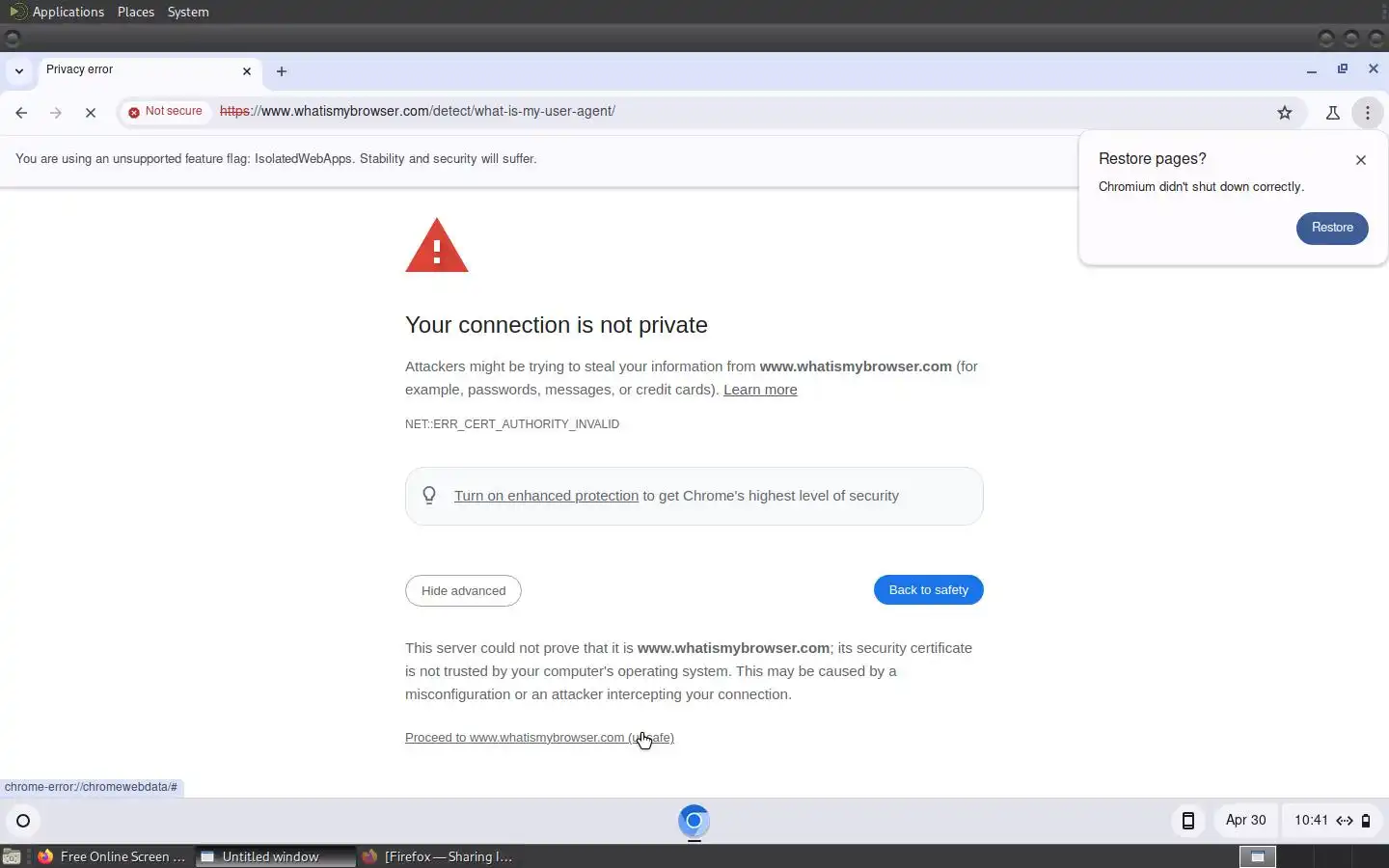Open the Chromium three-dot menu
The height and width of the screenshot is (868, 1389).
click(x=1368, y=113)
